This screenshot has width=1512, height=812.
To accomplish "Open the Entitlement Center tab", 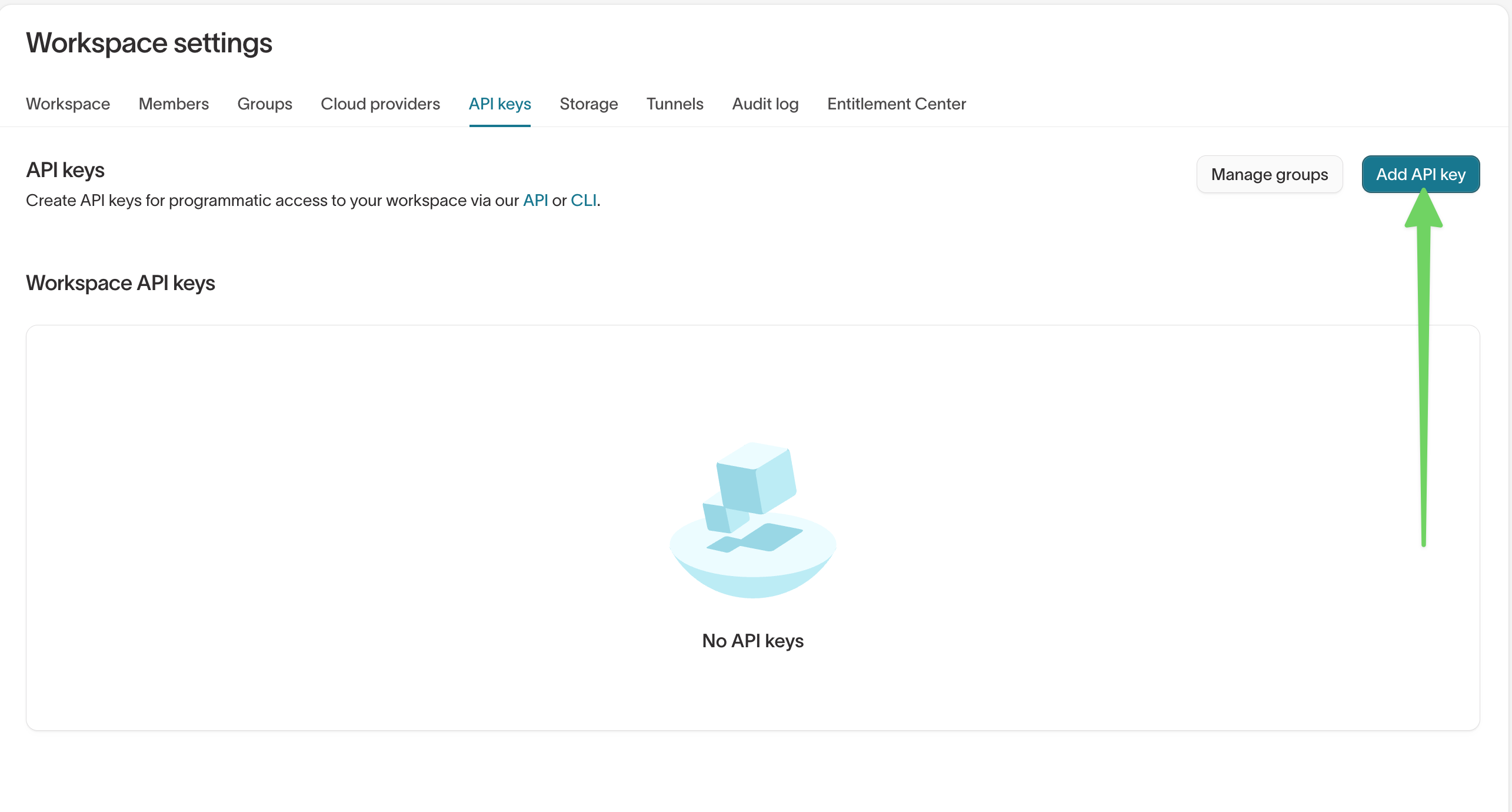I will 897,104.
